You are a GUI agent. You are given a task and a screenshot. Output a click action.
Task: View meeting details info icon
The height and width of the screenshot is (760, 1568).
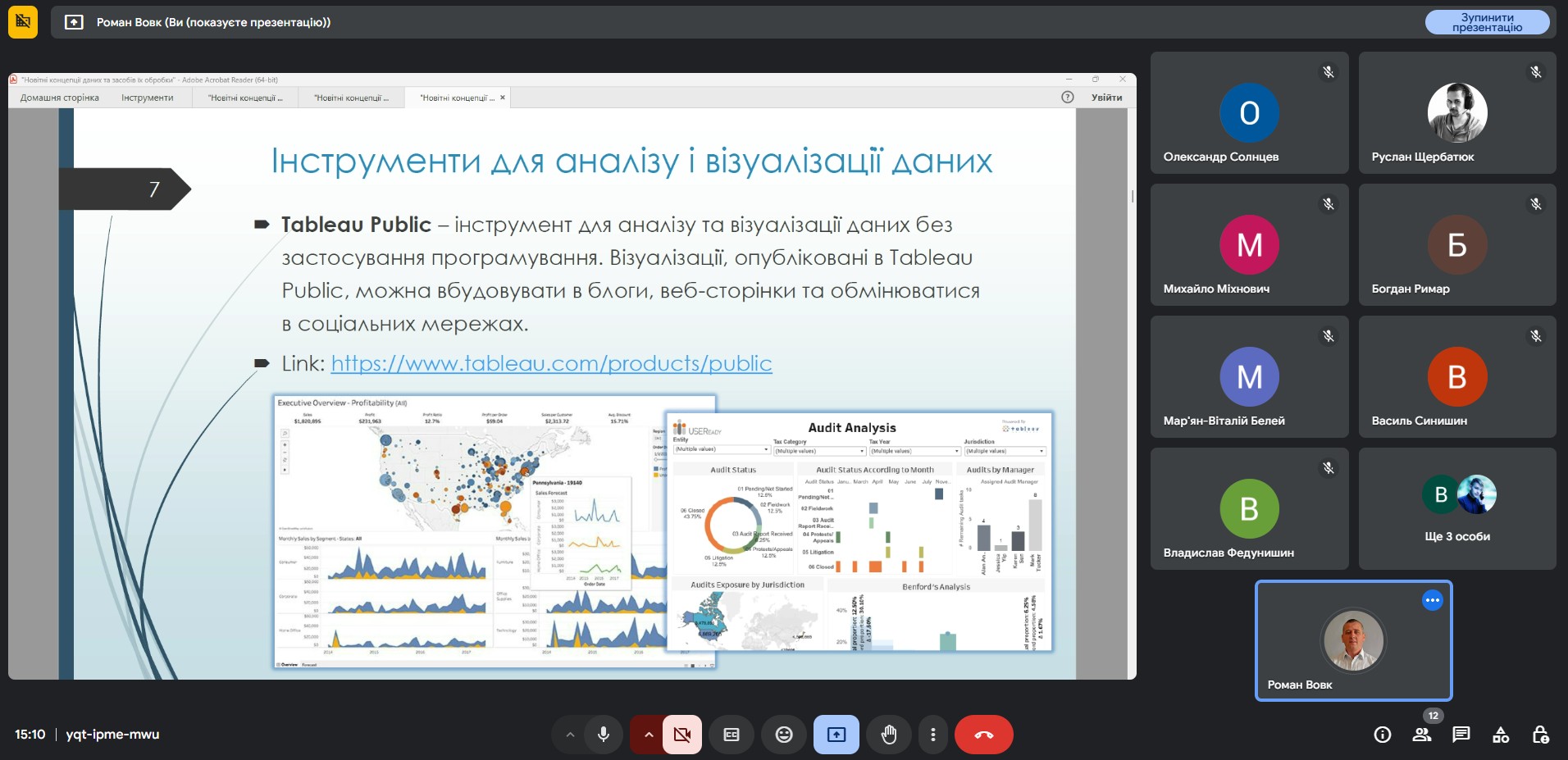[1383, 735]
